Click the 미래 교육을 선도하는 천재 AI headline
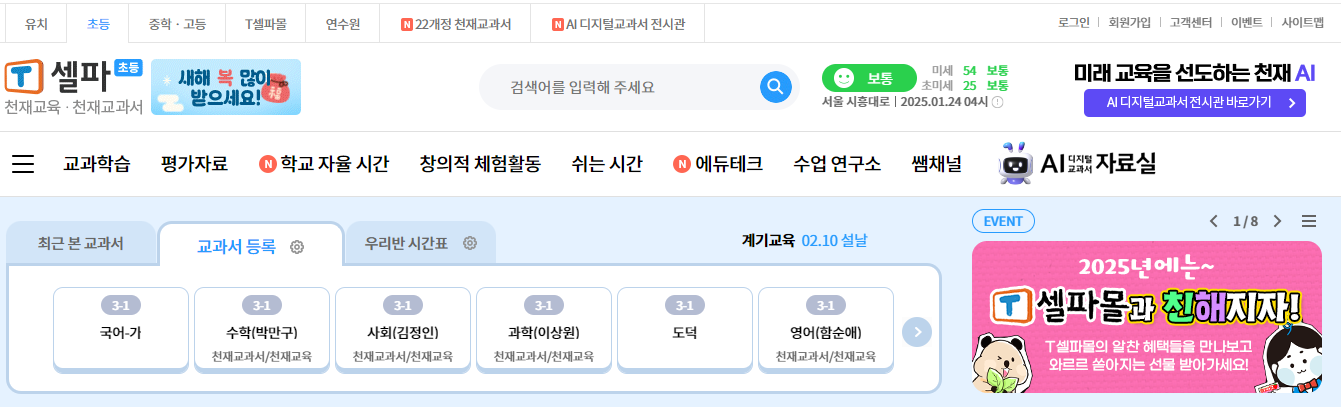Viewport: 1341px width, 407px height. coord(1195,72)
